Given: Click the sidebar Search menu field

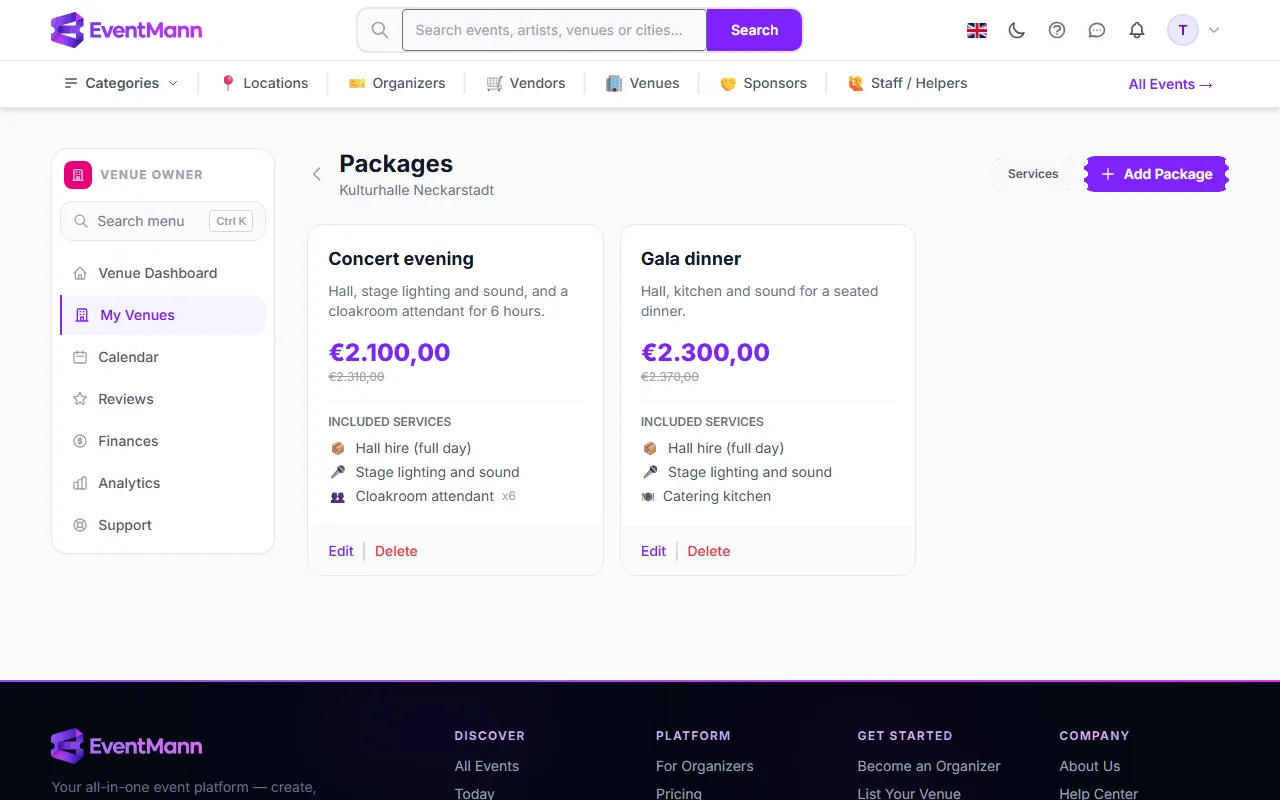Looking at the screenshot, I should (x=163, y=221).
